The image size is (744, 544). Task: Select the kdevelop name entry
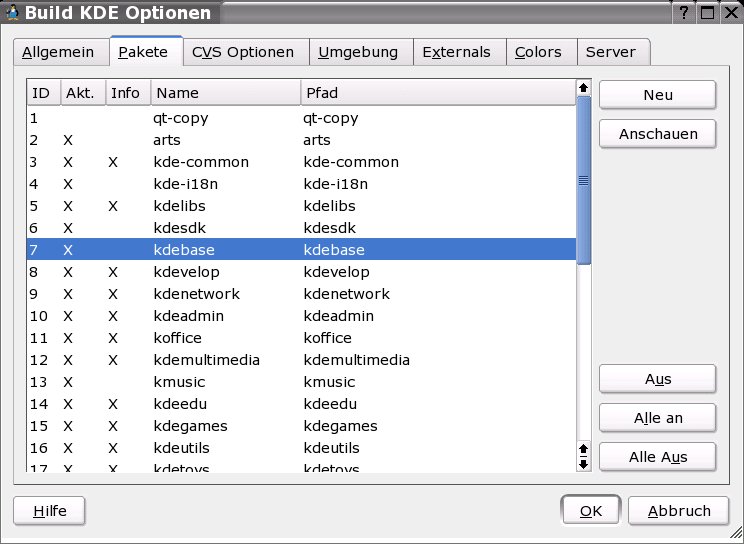[186, 272]
